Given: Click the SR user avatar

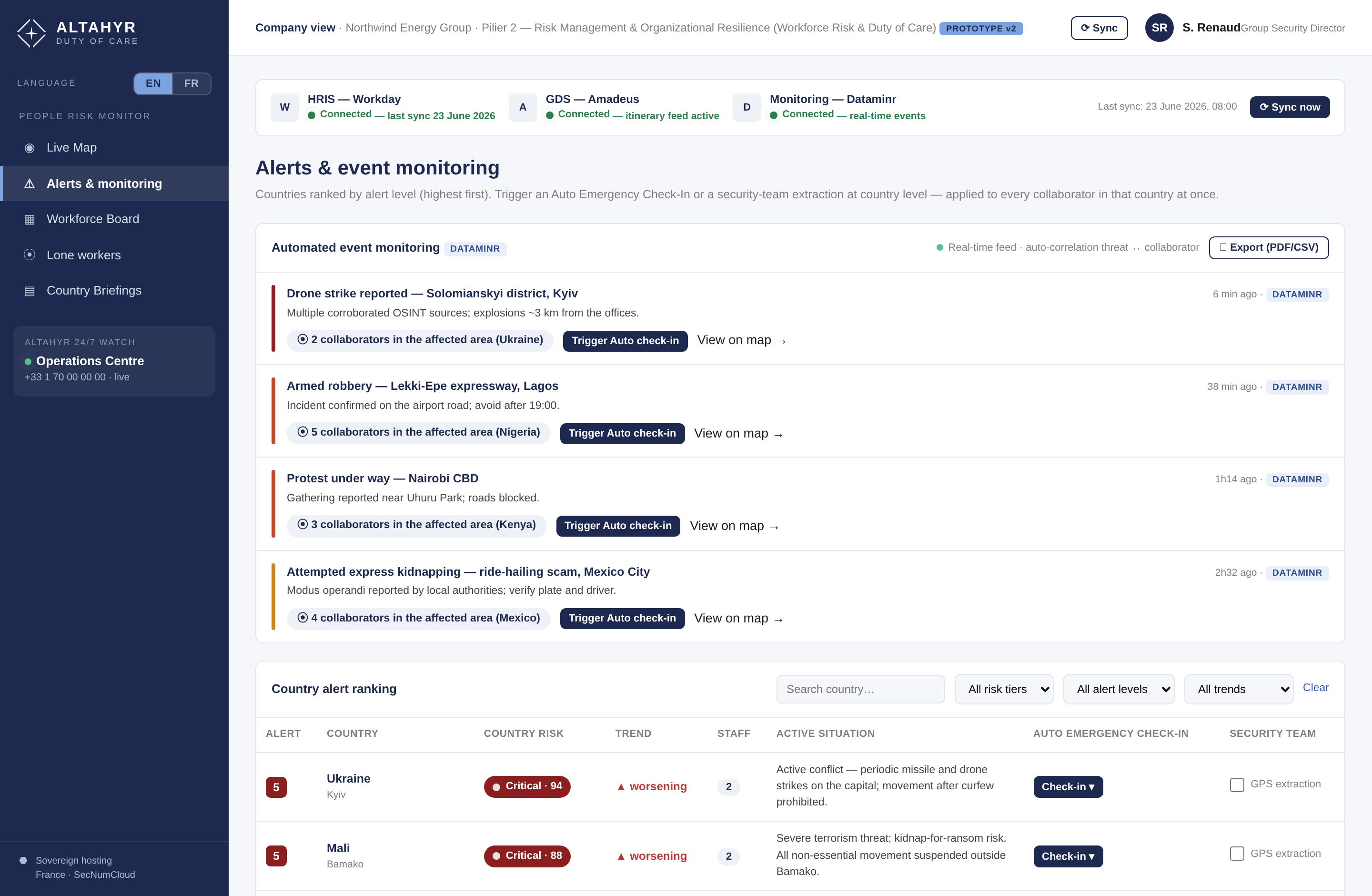Looking at the screenshot, I should tap(1159, 28).
